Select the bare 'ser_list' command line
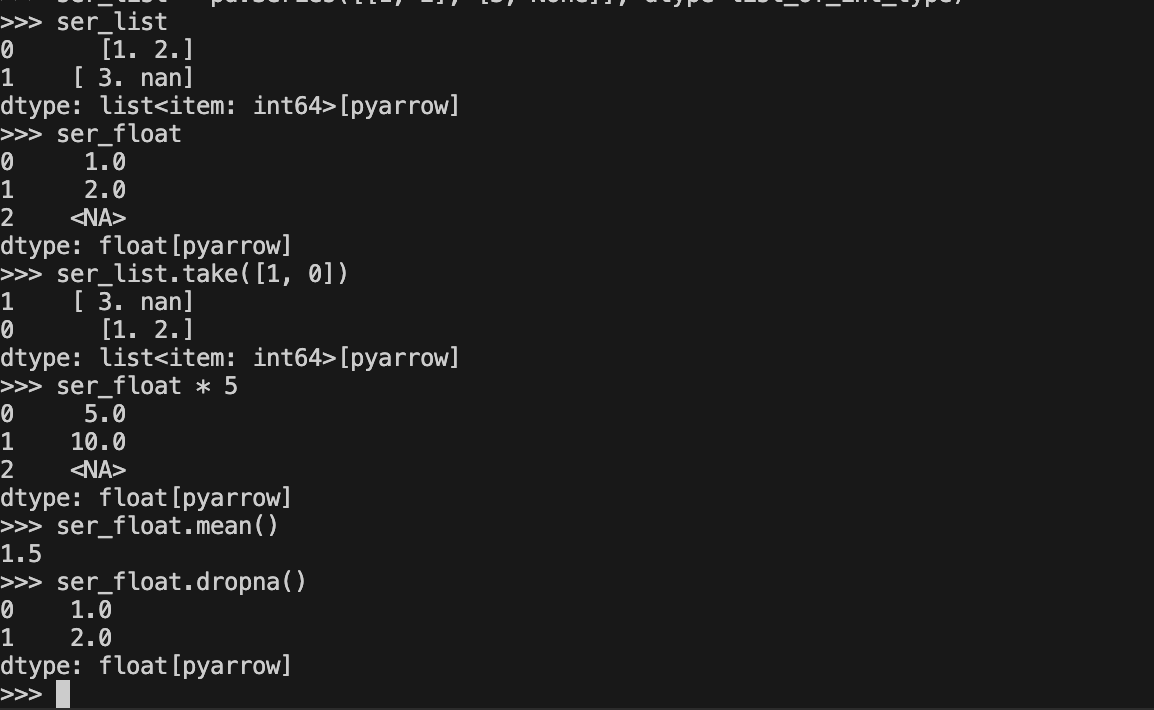 84,22
